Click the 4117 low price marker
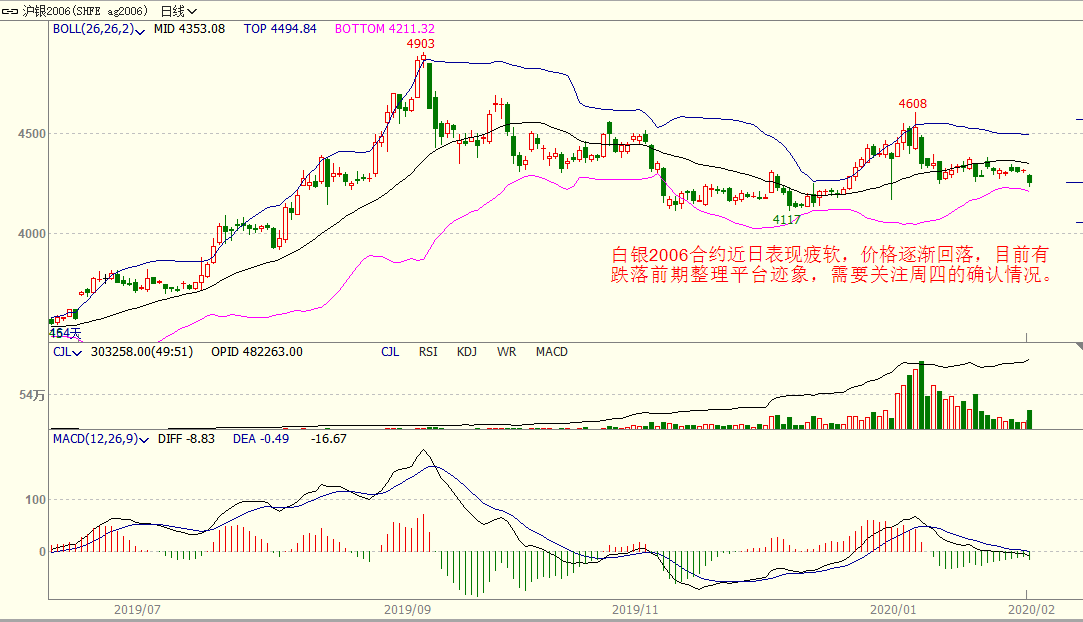 point(786,219)
